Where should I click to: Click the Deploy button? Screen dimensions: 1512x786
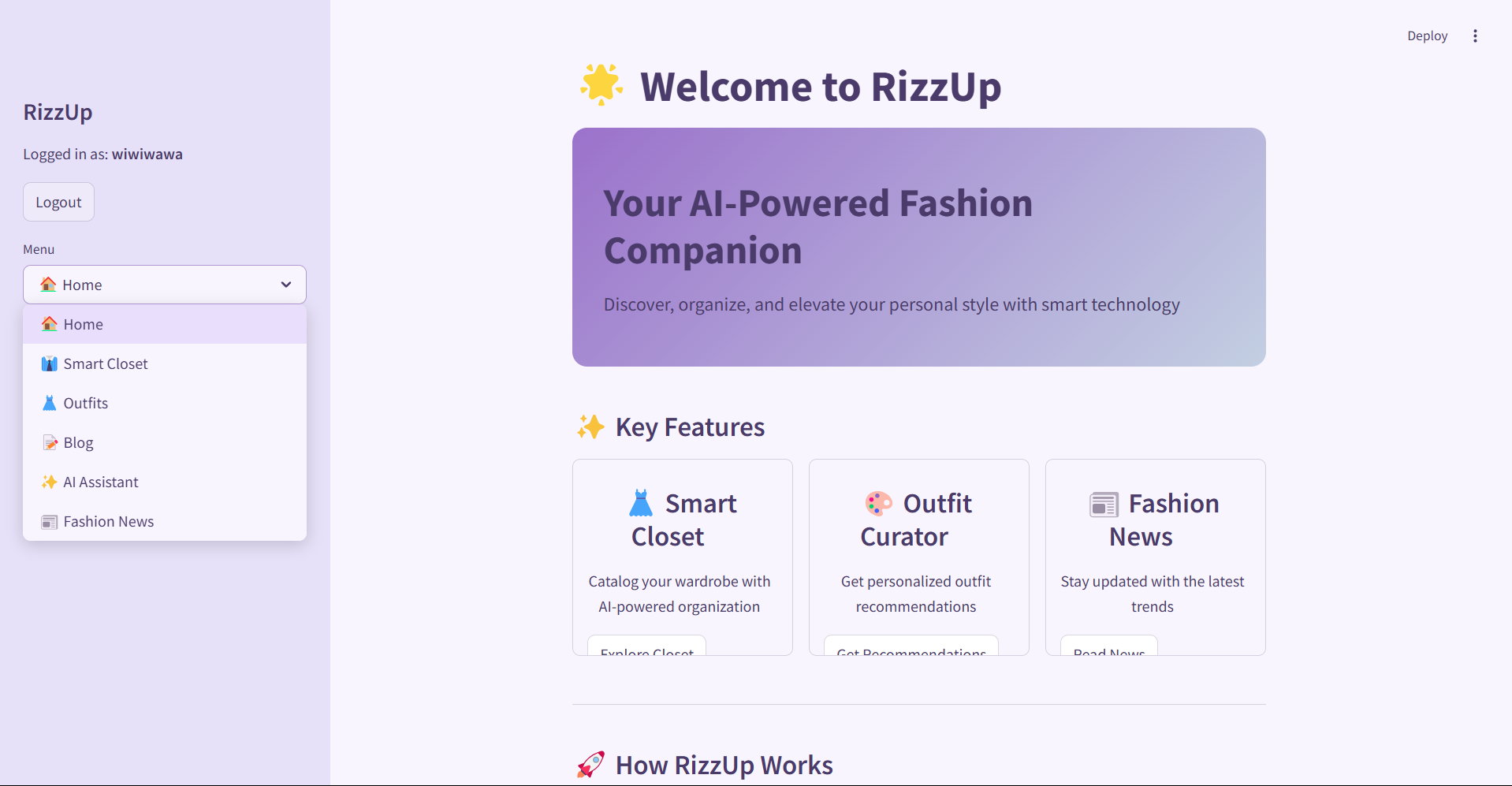tap(1427, 36)
